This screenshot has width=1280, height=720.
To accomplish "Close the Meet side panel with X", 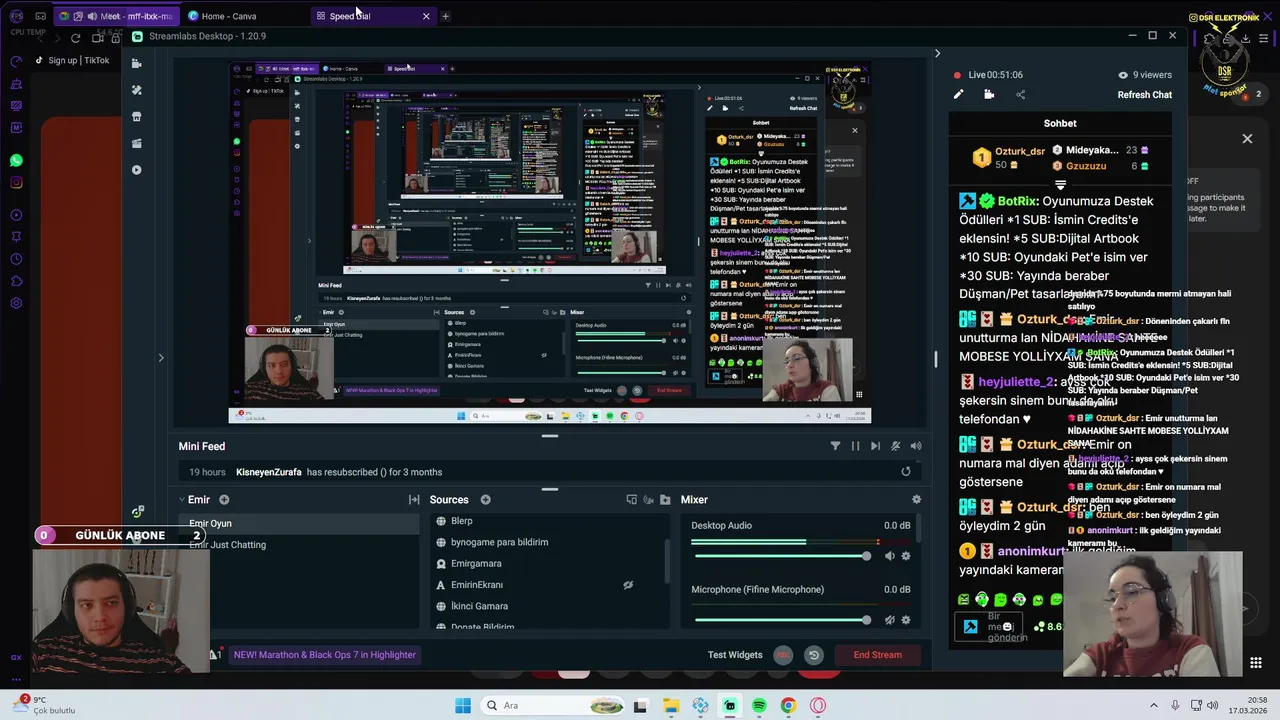I will [1247, 139].
